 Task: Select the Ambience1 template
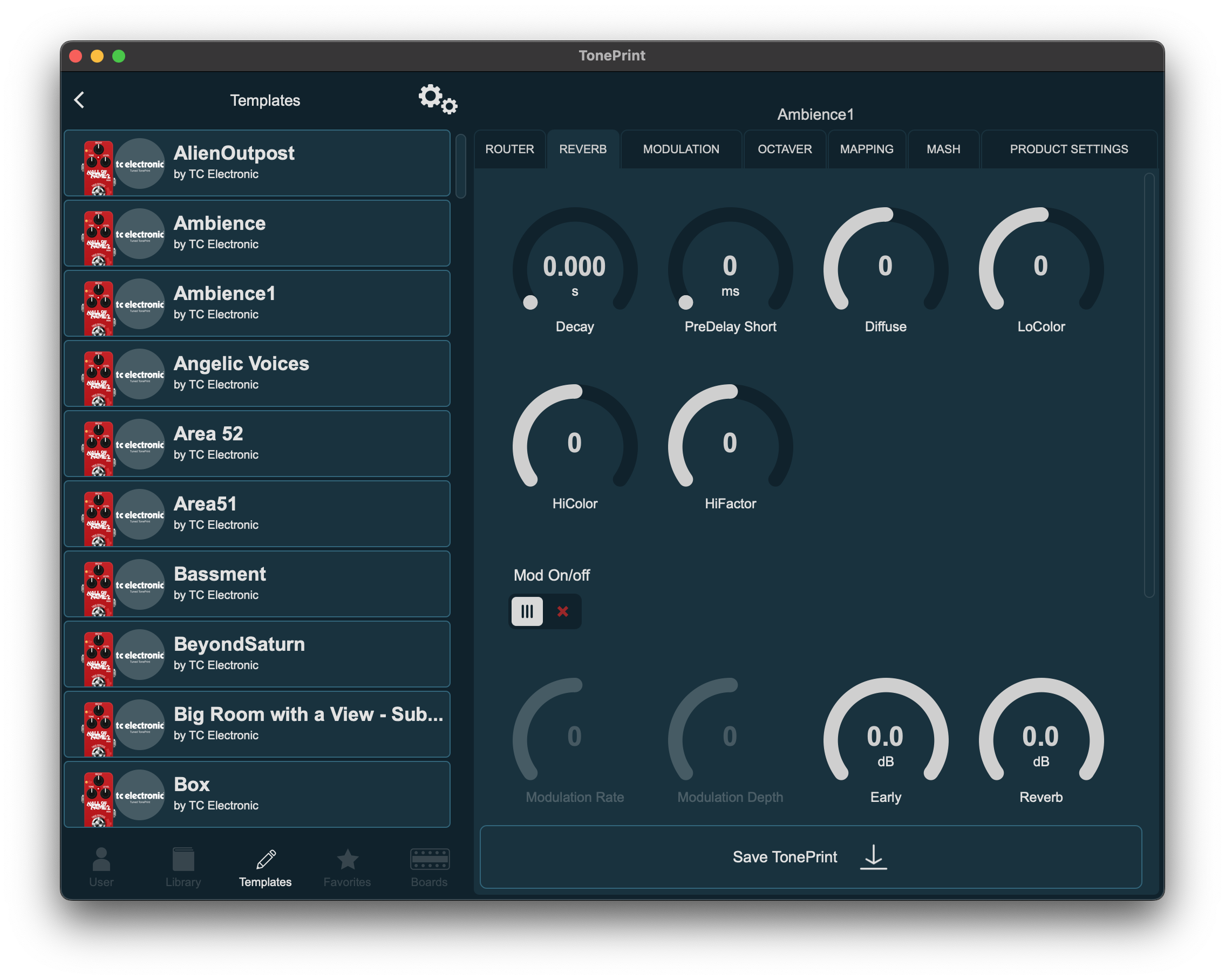257,303
